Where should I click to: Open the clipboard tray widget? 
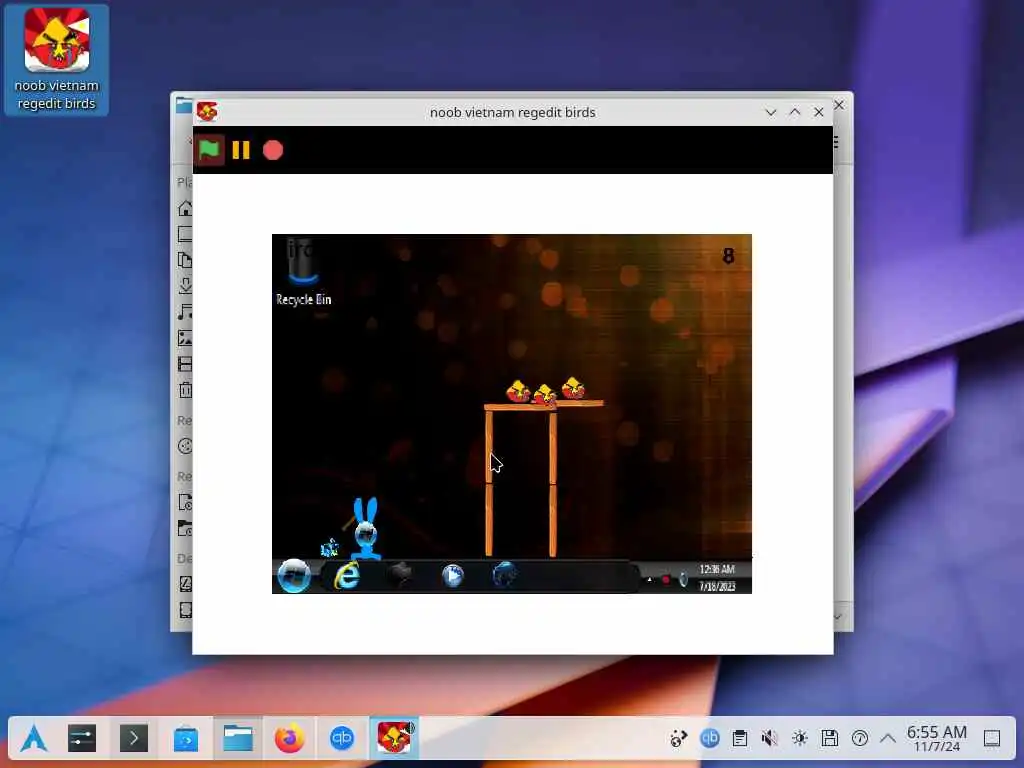click(x=740, y=739)
